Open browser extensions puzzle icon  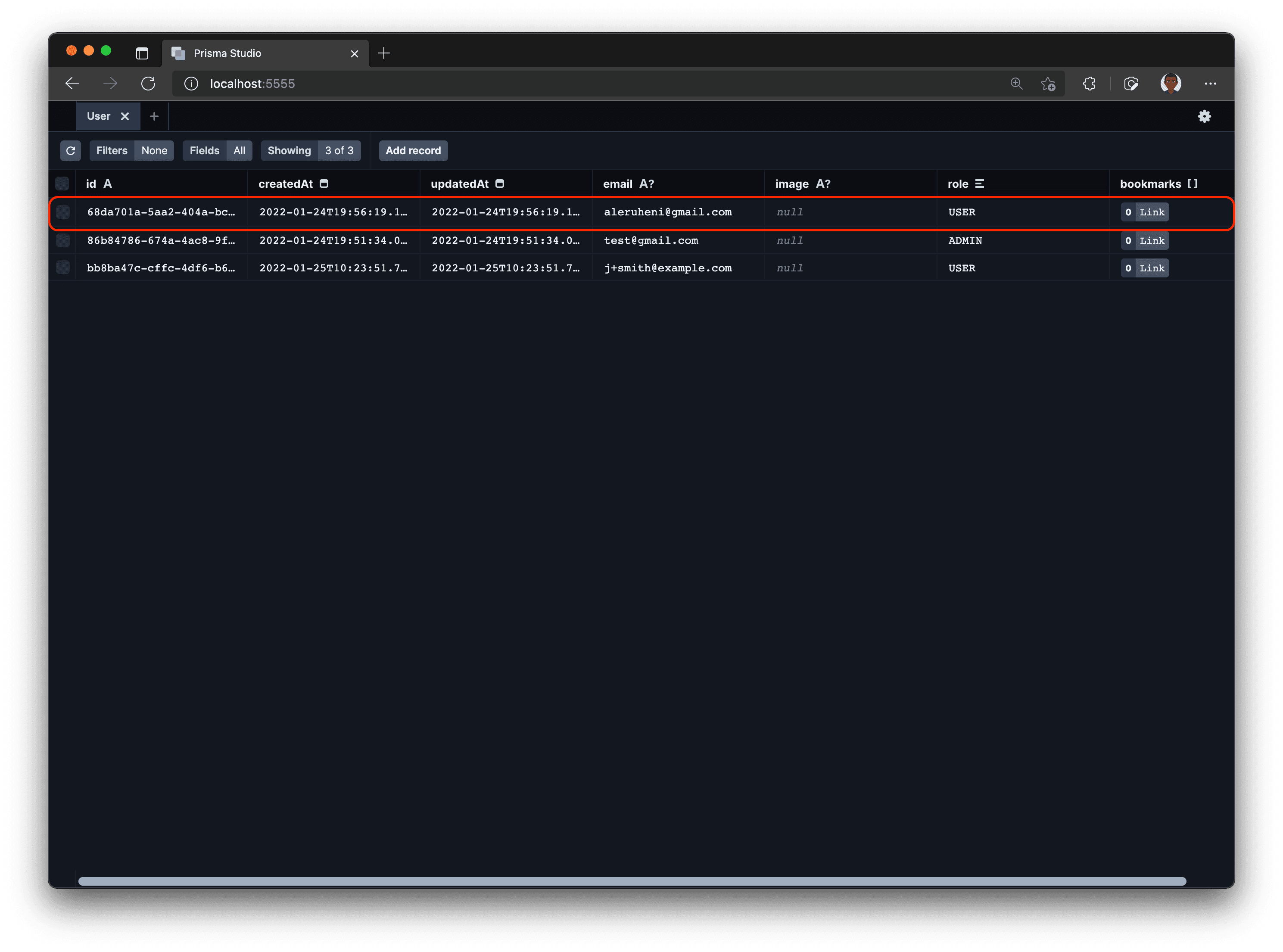[x=1089, y=84]
